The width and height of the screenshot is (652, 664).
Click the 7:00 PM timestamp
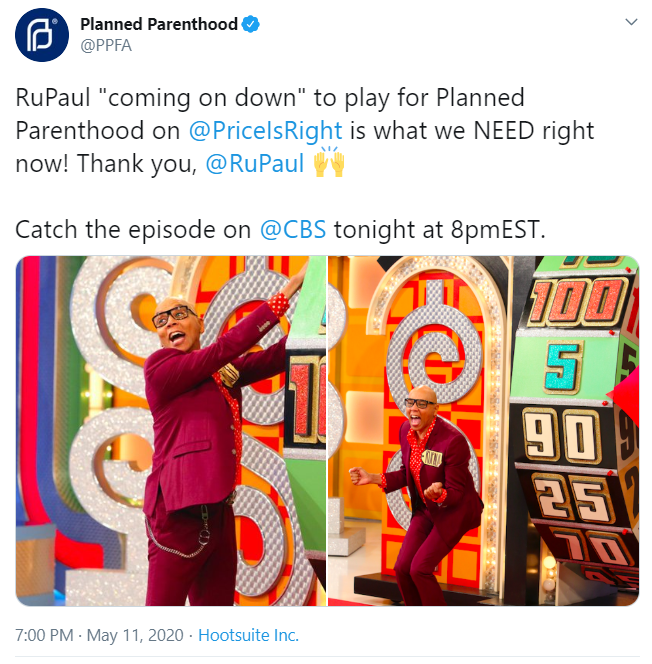click(44, 635)
